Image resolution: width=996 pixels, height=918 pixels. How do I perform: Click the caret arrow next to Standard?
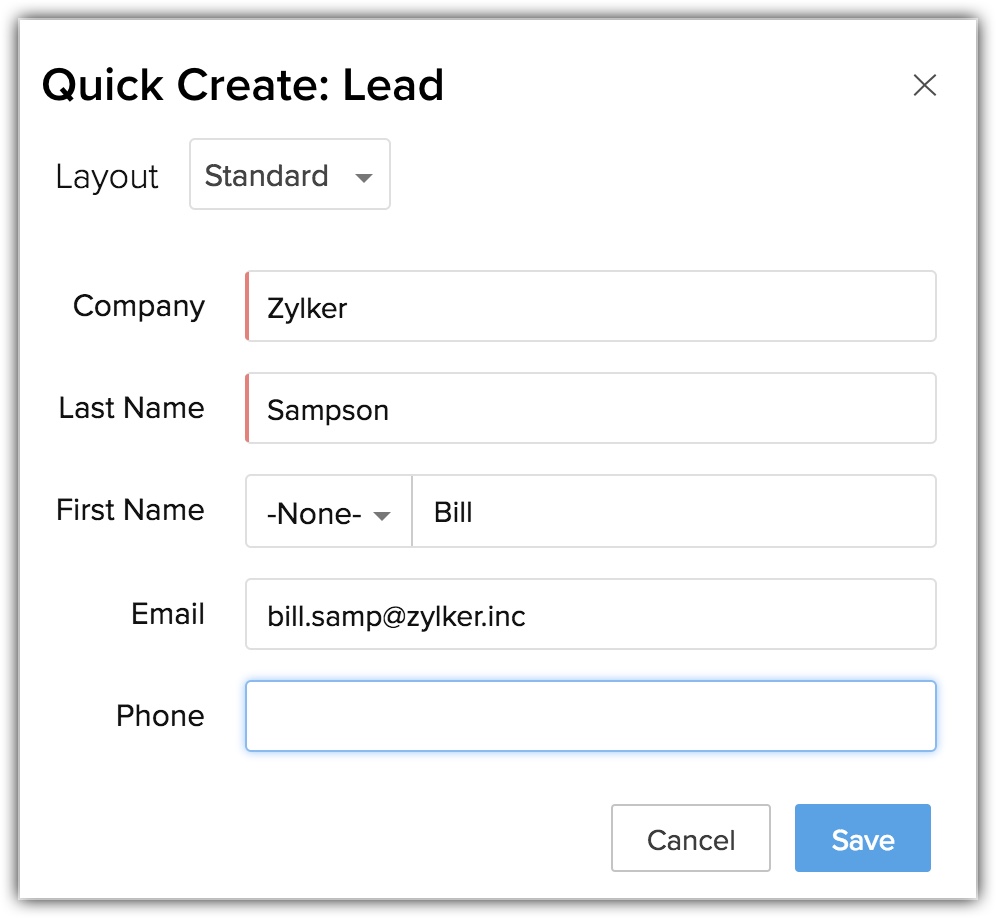click(364, 178)
